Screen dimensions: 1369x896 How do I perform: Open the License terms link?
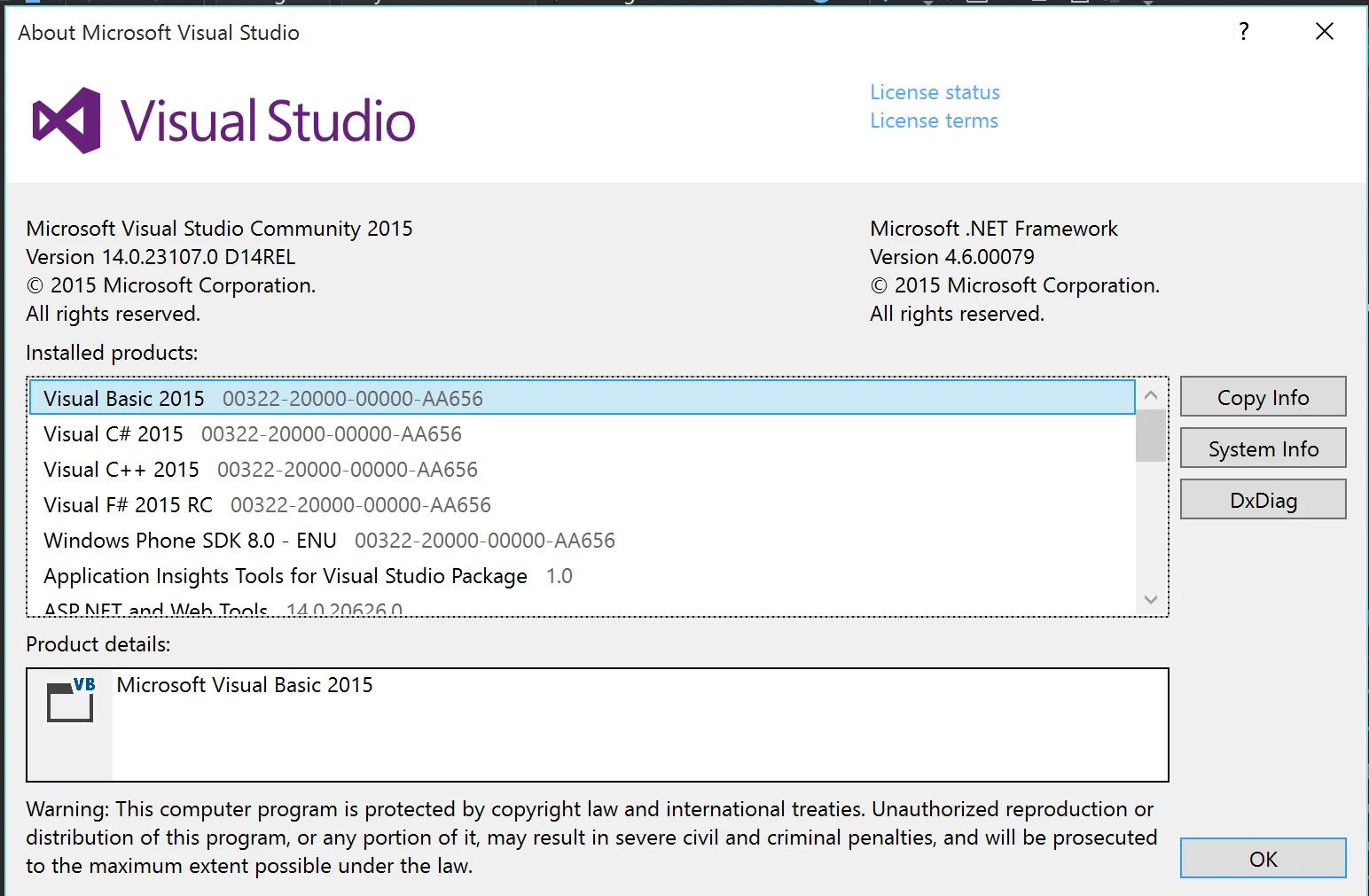[x=934, y=121]
